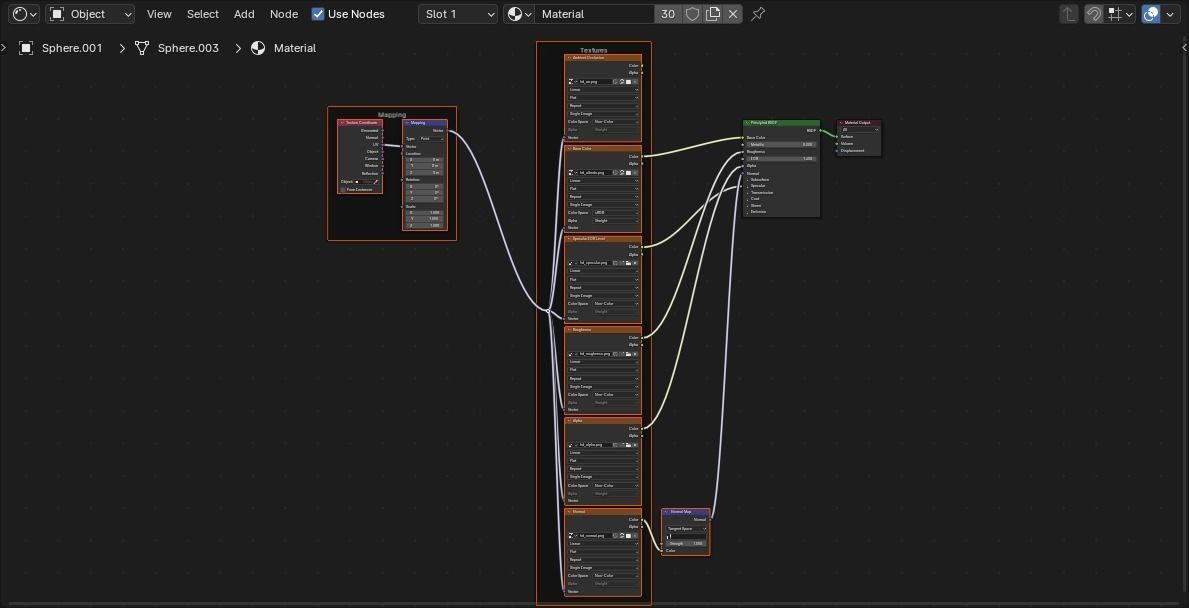The width and height of the screenshot is (1189, 608).
Task: Open the View menu
Action: (159, 14)
